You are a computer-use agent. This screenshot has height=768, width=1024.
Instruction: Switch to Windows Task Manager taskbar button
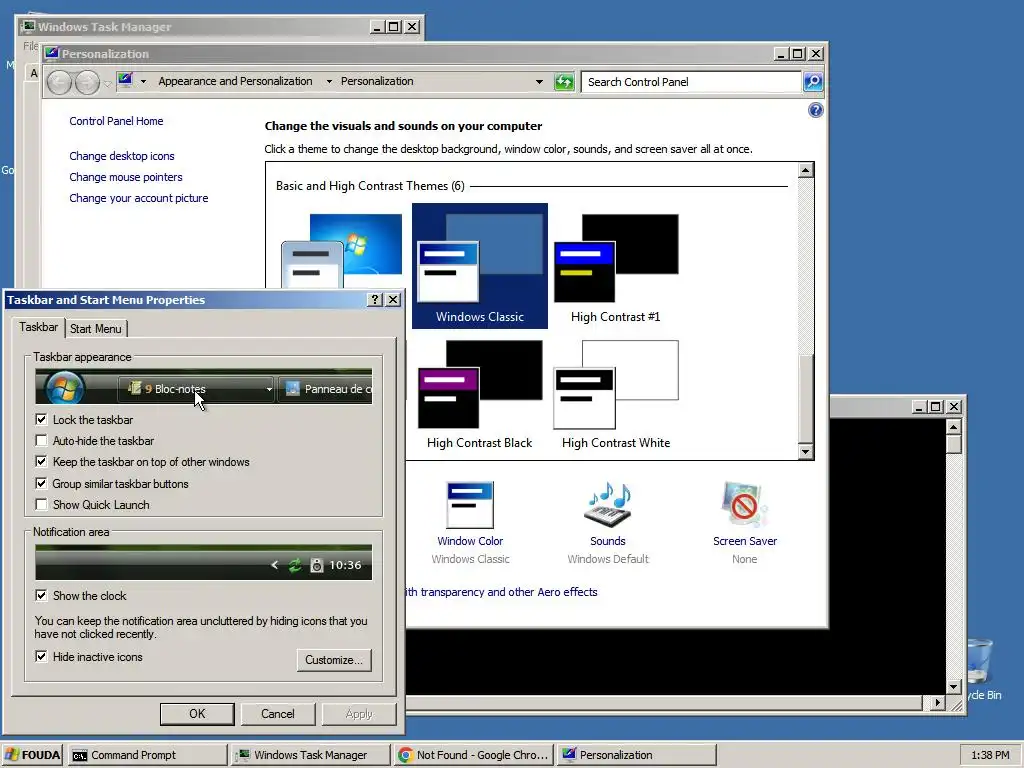311,755
